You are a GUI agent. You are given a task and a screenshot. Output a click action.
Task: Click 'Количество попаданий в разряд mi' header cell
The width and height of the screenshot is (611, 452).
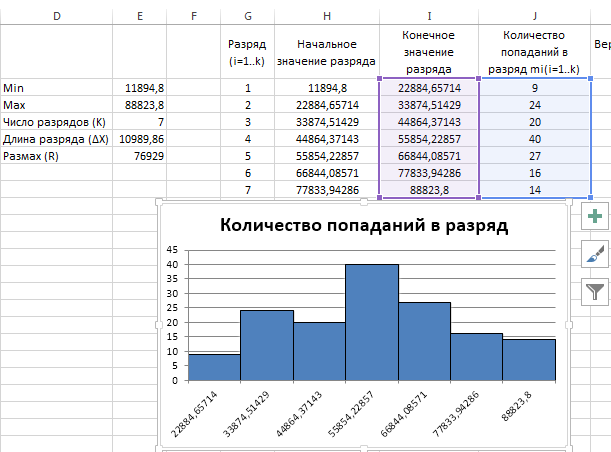[x=535, y=52]
